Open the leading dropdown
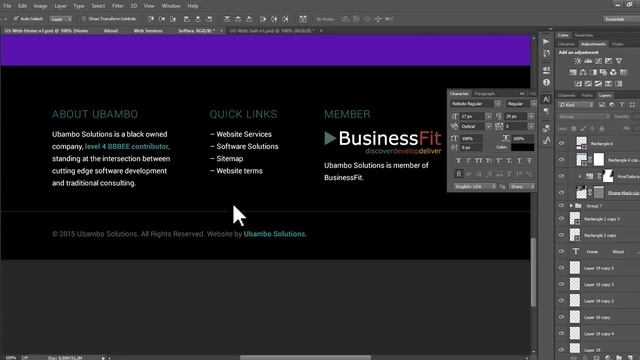Viewport: 640px width, 360px height. (531, 116)
